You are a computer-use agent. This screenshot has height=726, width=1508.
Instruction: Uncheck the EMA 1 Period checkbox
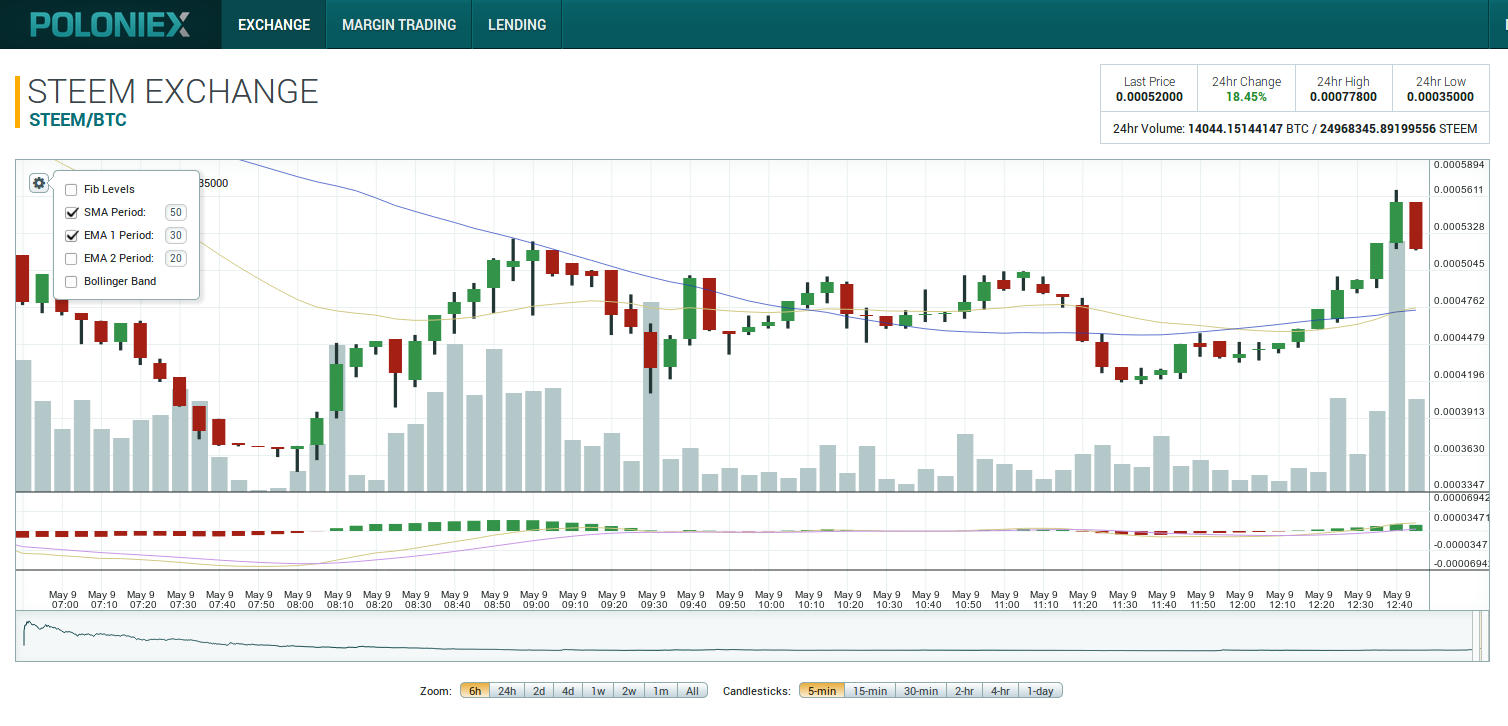point(71,236)
